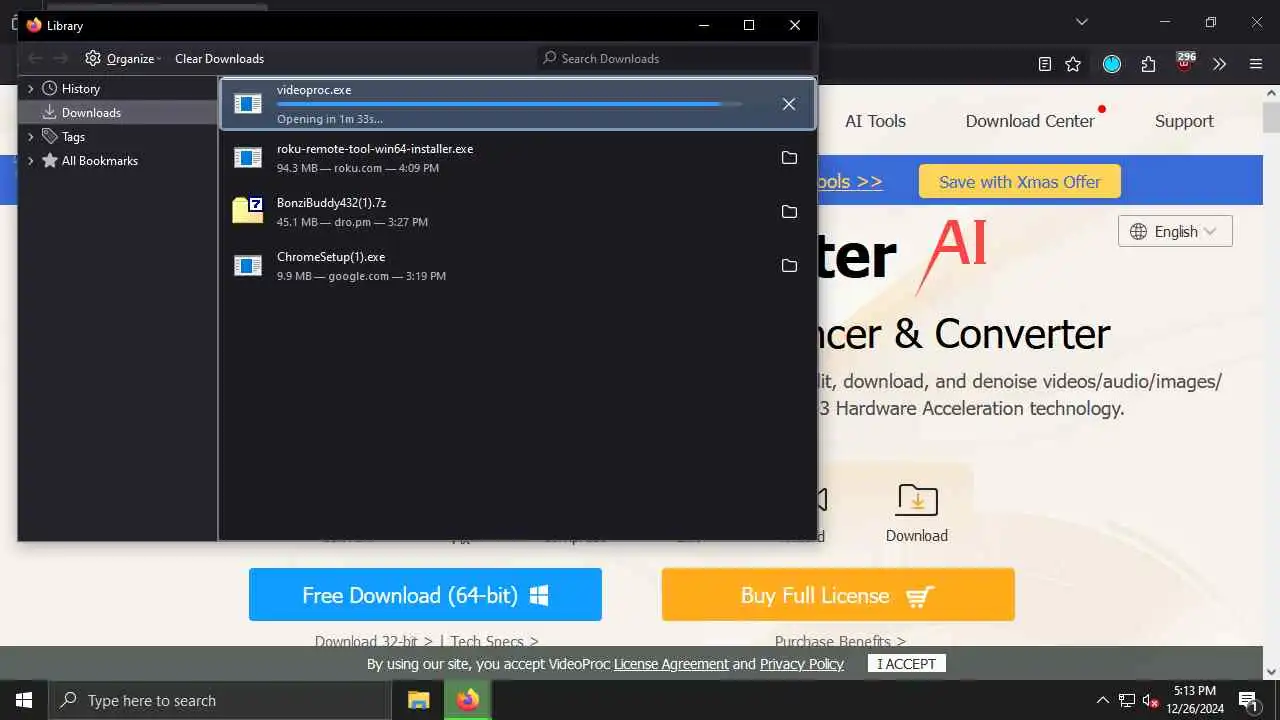This screenshot has width=1280, height=720.
Task: Open the Firefox extensions puzzle icon
Action: [x=1148, y=64]
